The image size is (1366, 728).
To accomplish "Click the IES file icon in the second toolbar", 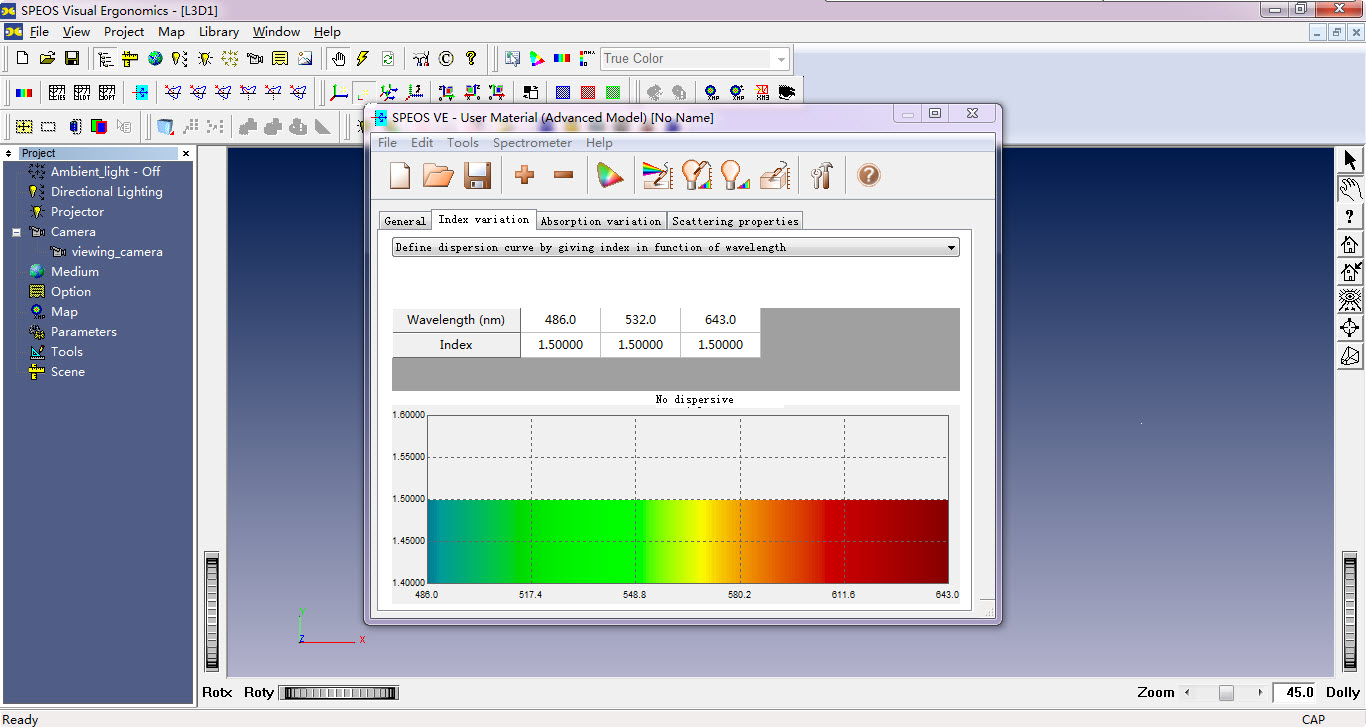I will pos(57,93).
